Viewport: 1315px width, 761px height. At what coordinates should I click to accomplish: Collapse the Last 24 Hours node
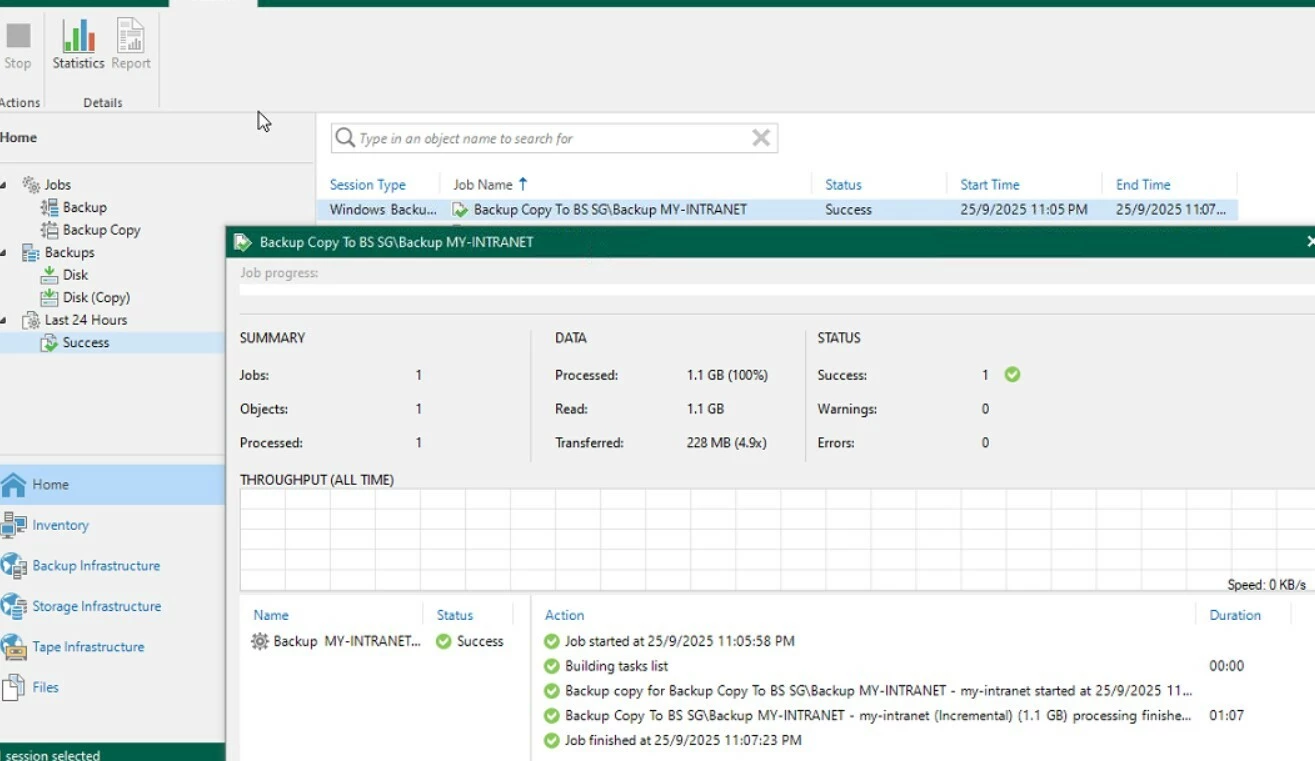(4, 321)
